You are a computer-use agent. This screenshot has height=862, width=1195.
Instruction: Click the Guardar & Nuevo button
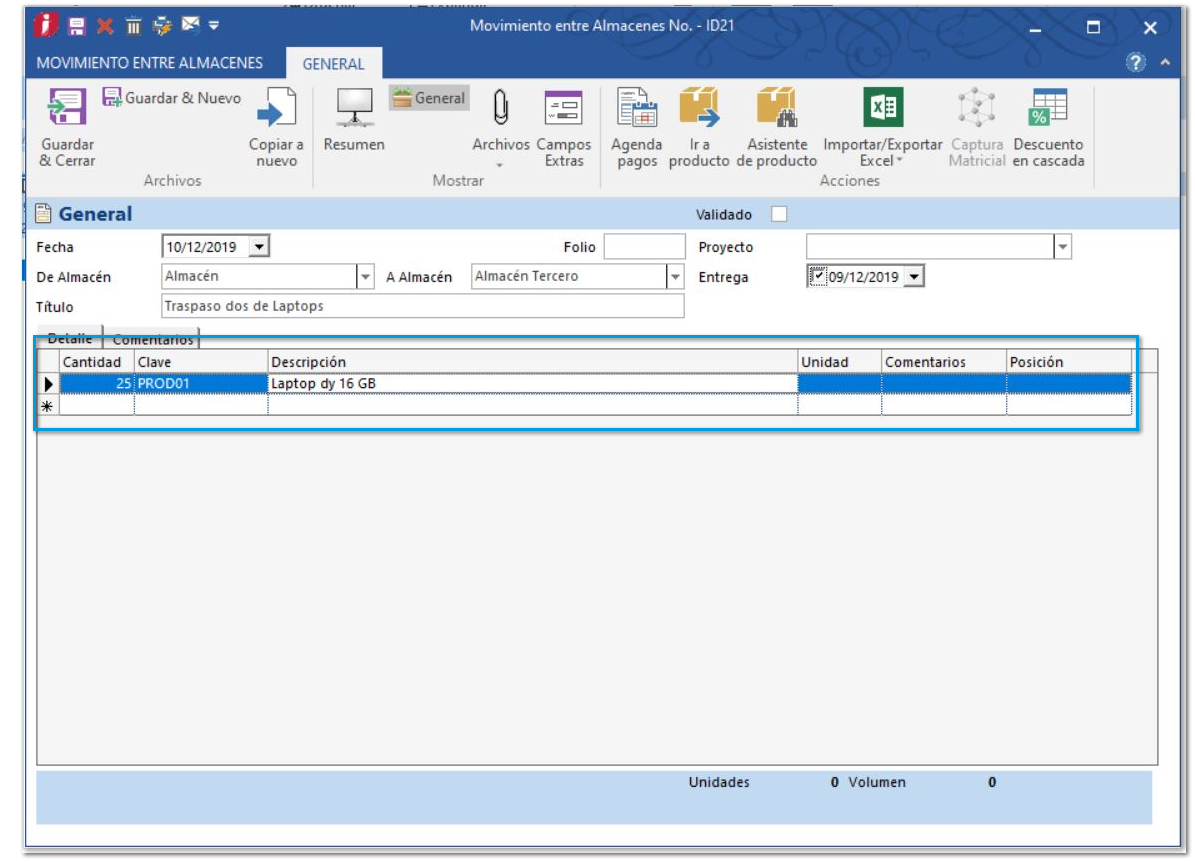(x=172, y=98)
